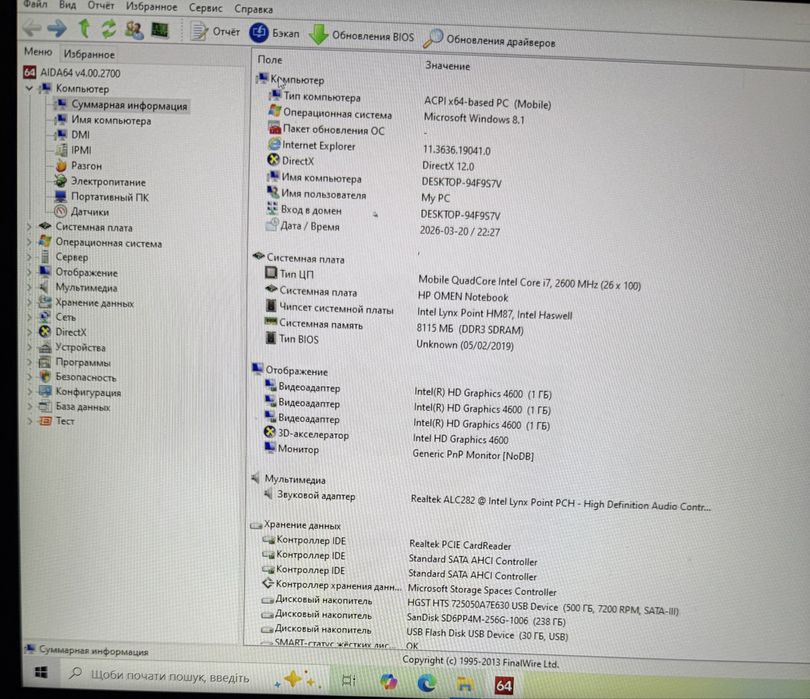Image resolution: width=810 pixels, height=699 pixels.
Task: Click Intel Lynx Point HM87 chipset value
Action: point(494,314)
